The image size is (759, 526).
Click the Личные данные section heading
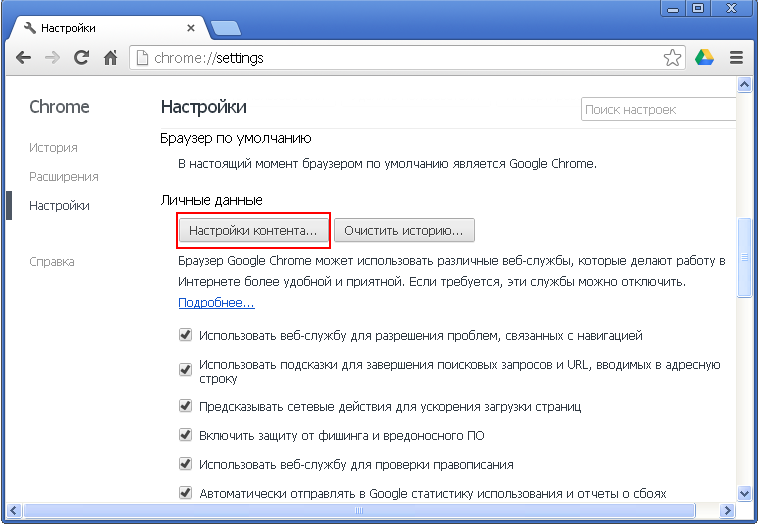[x=212, y=200]
